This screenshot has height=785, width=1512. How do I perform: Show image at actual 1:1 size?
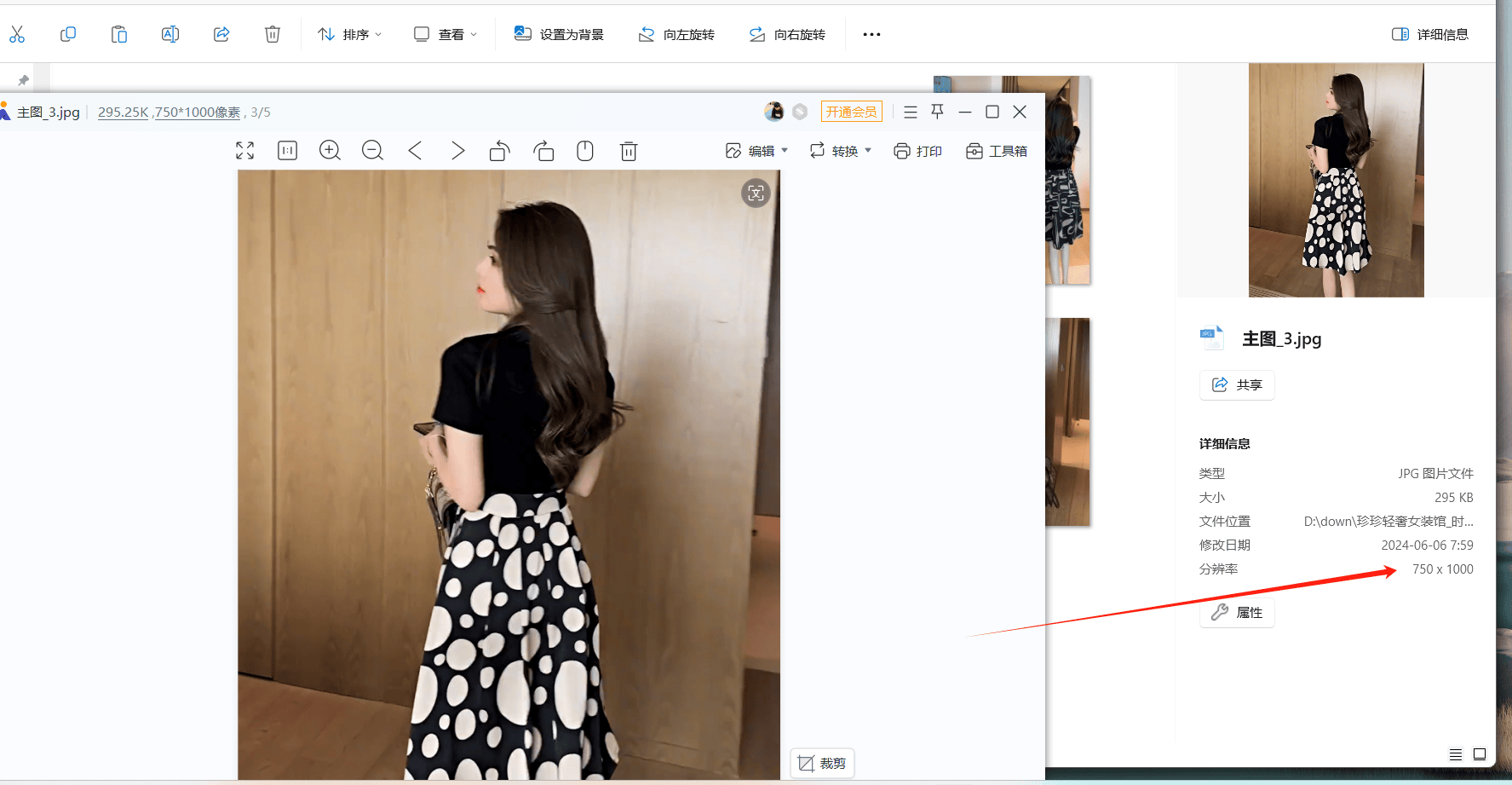(288, 151)
